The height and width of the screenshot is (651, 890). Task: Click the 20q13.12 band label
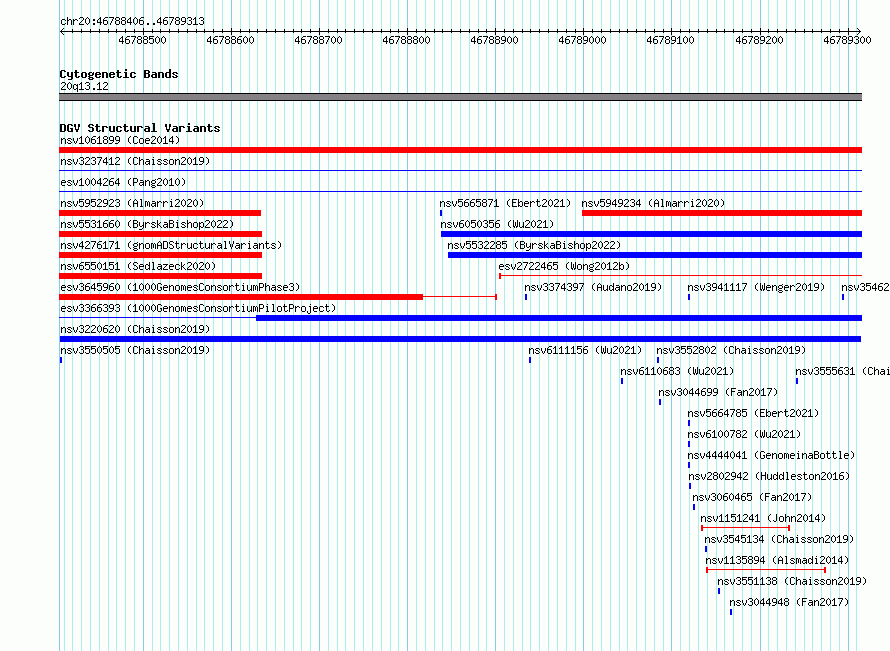click(x=84, y=86)
